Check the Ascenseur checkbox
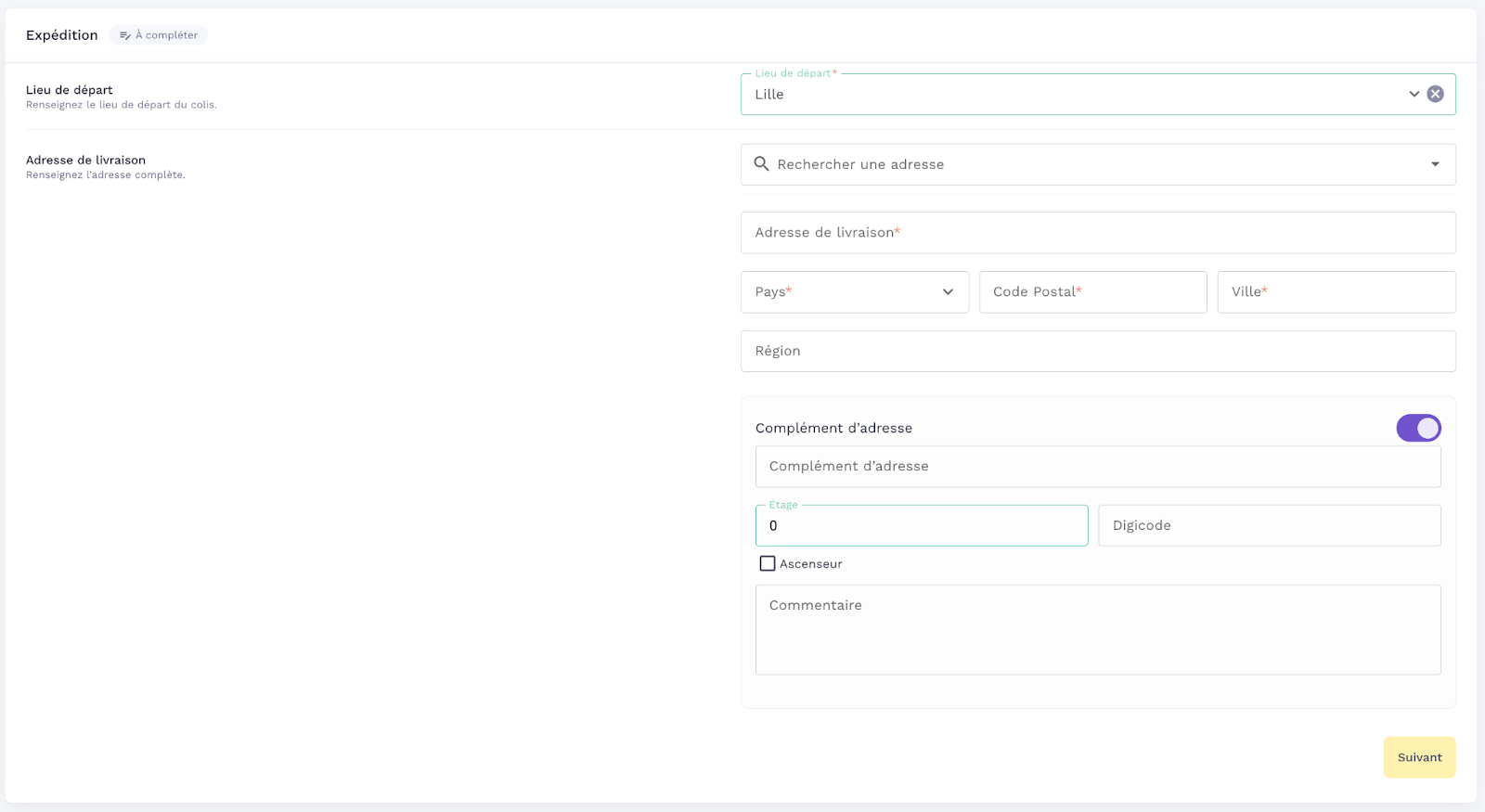 pyautogui.click(x=768, y=563)
